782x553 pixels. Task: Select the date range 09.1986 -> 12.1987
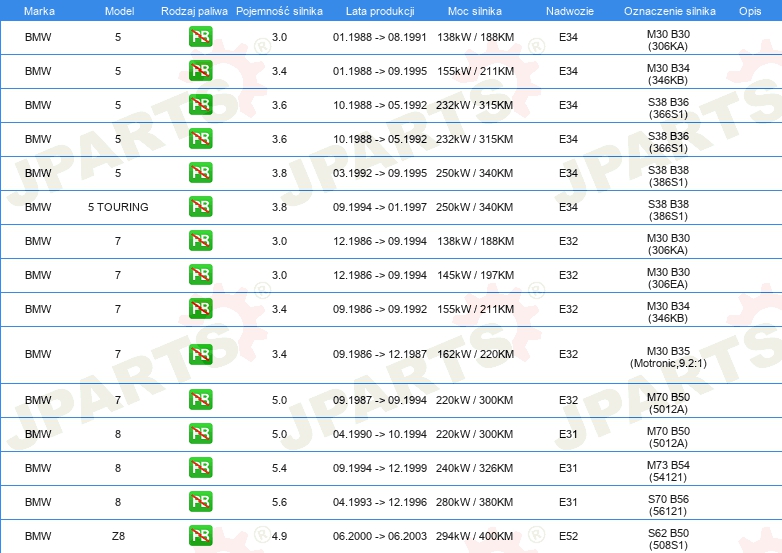coord(380,354)
